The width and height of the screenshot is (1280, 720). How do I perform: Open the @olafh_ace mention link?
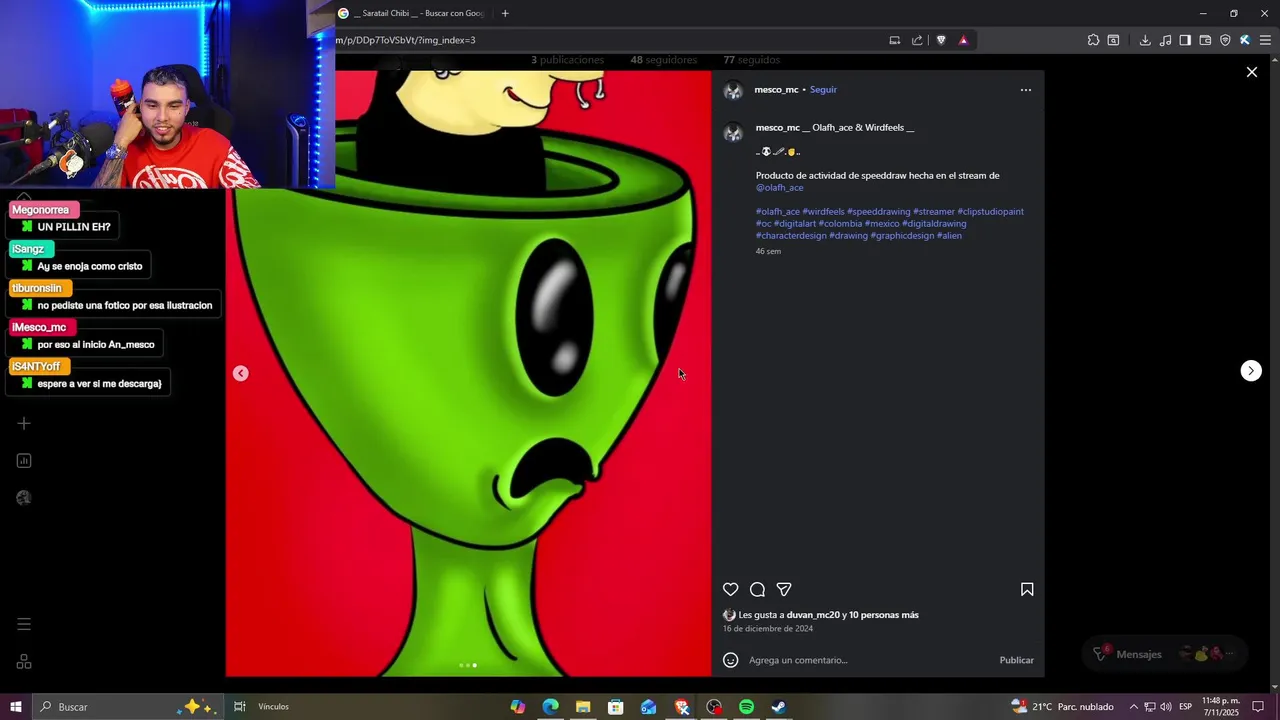[x=779, y=188]
